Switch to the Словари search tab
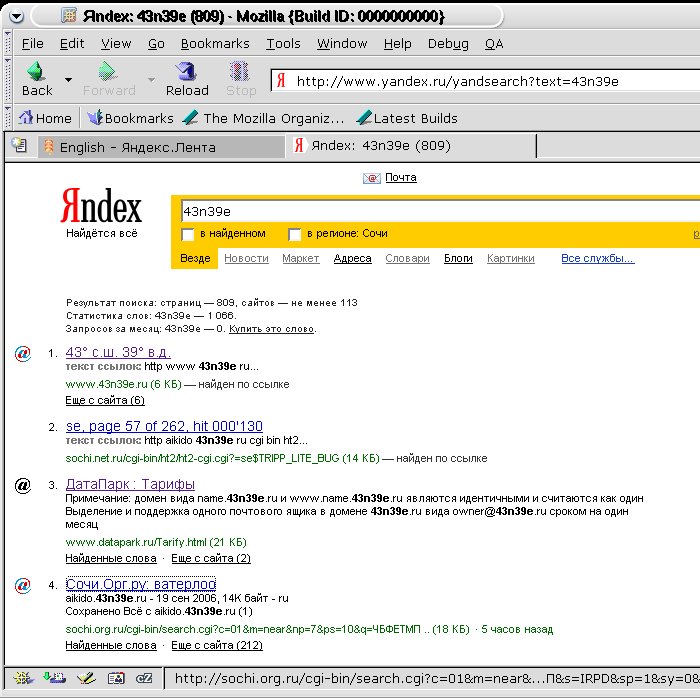Image resolution: width=700 pixels, height=698 pixels. click(x=408, y=258)
